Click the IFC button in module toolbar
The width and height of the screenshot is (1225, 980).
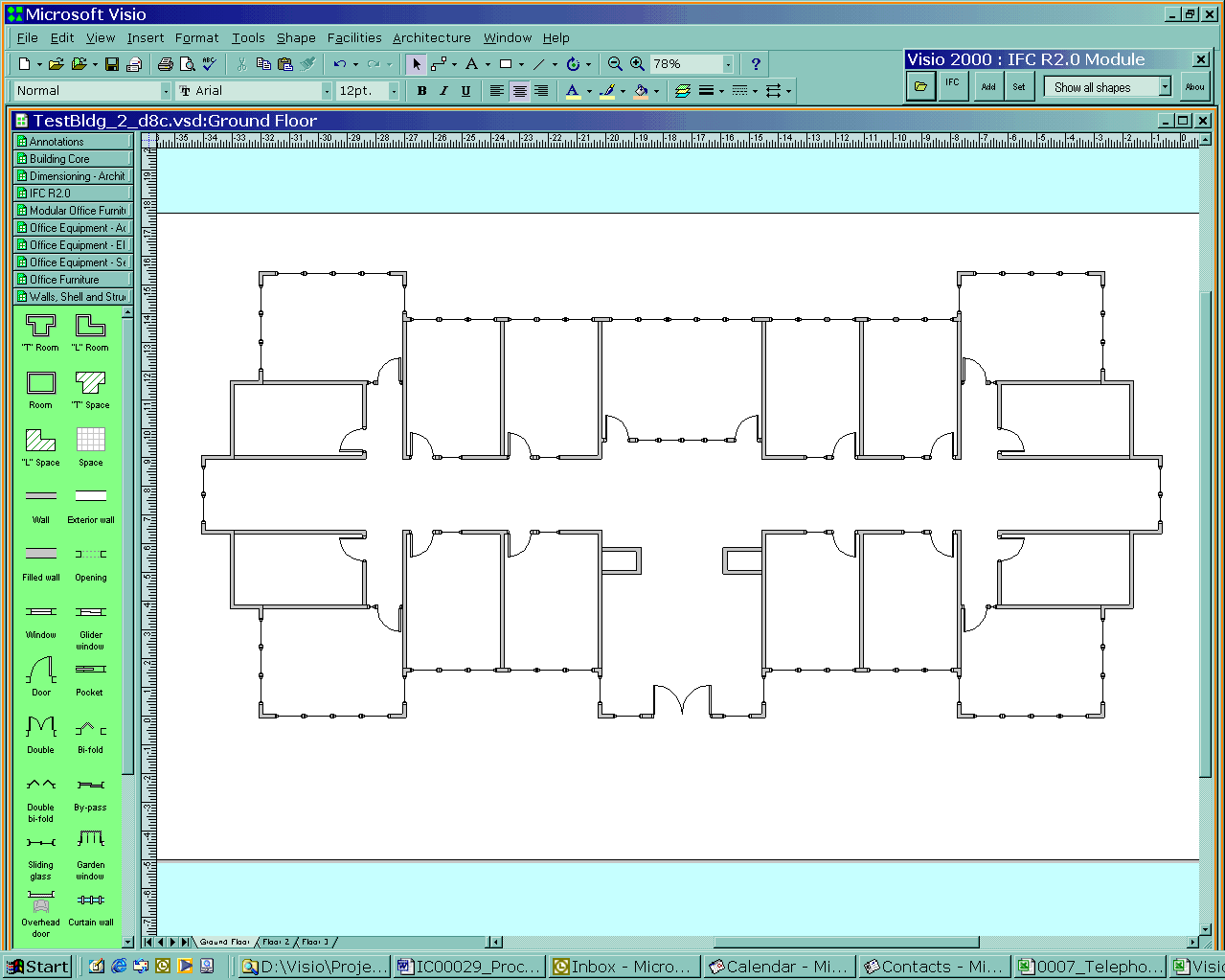pyautogui.click(x=952, y=86)
